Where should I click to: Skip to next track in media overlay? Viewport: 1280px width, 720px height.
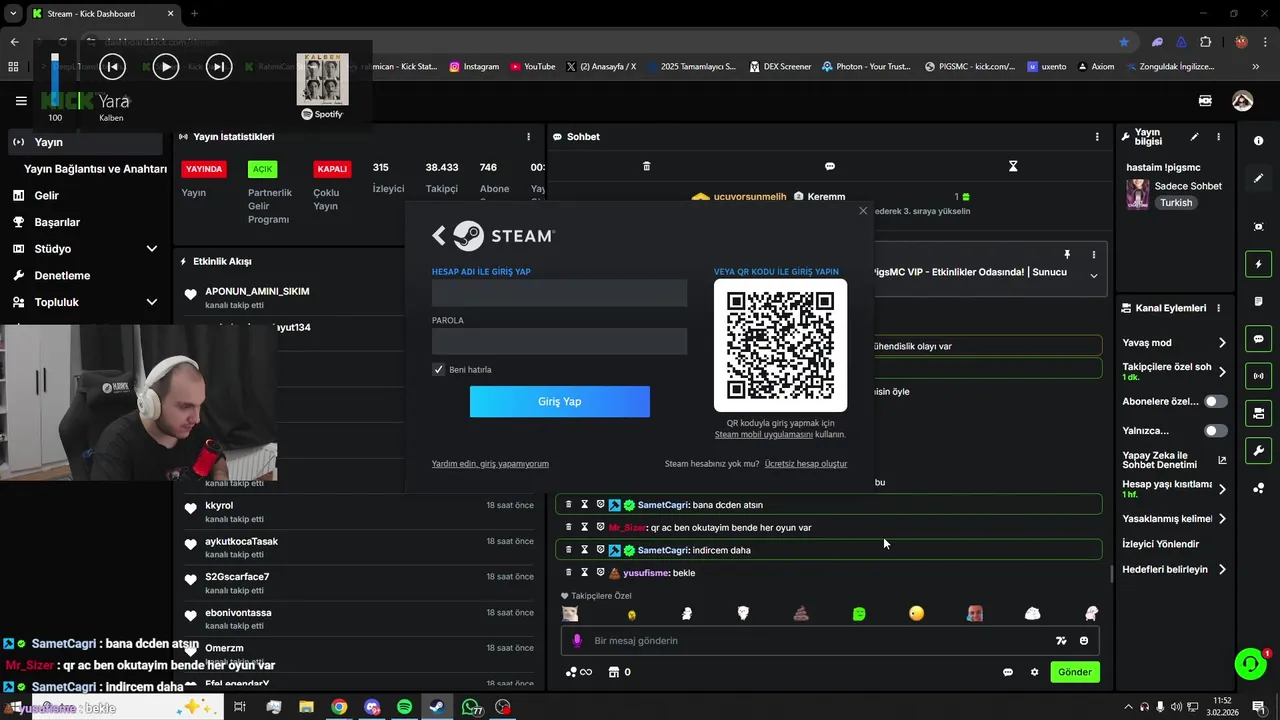tap(218, 67)
